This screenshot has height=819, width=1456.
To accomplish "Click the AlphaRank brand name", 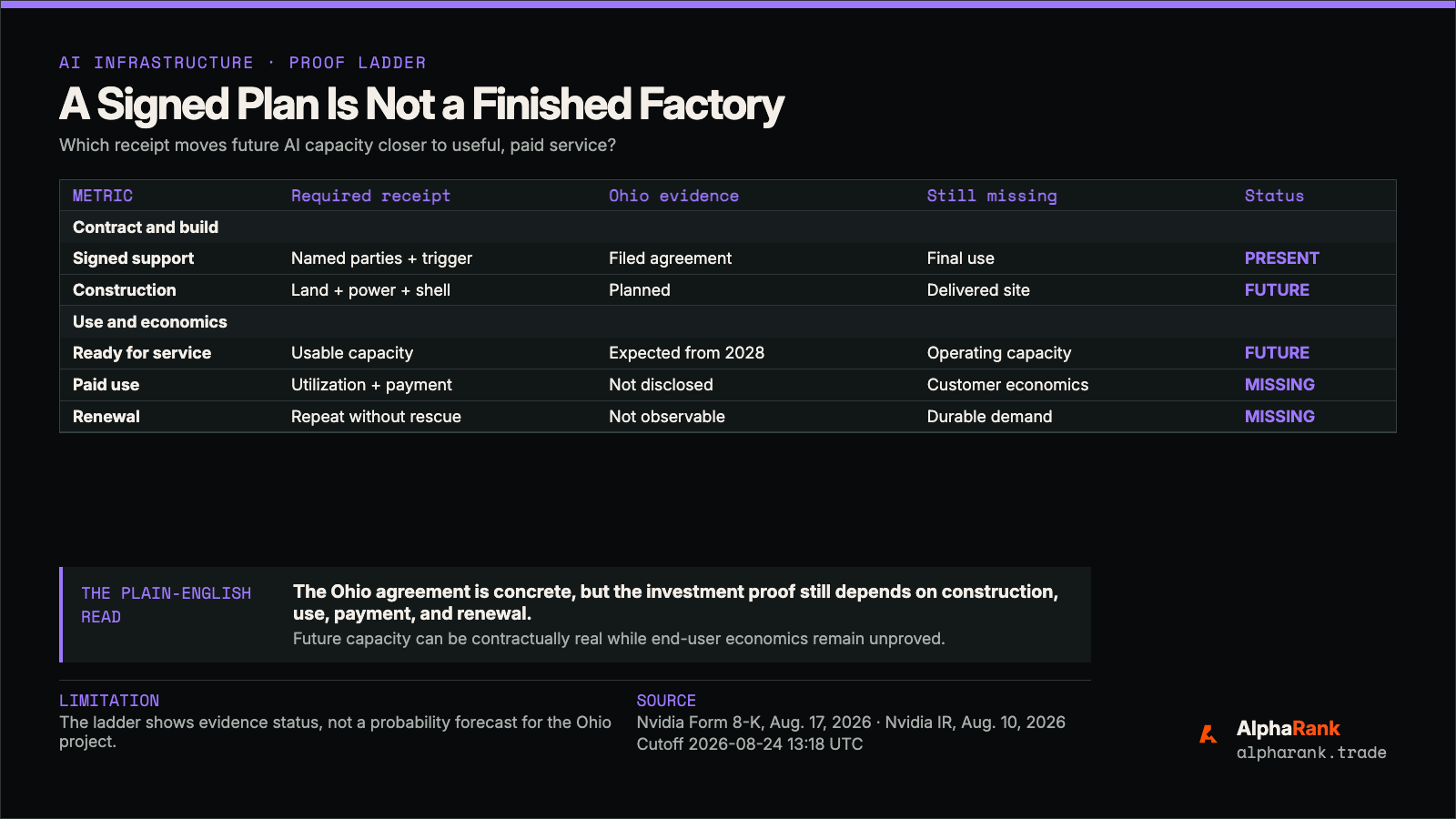I will click(x=1288, y=728).
